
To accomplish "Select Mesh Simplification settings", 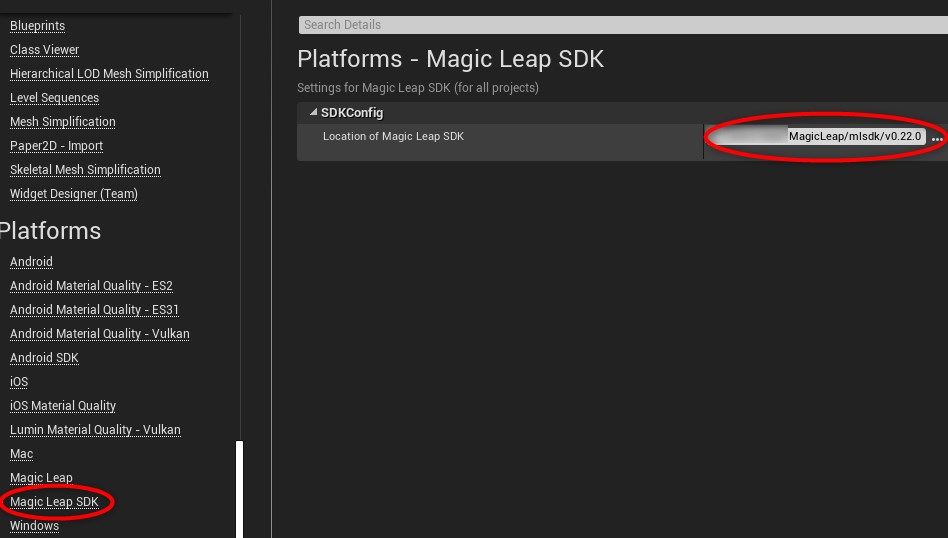I will (x=63, y=122).
